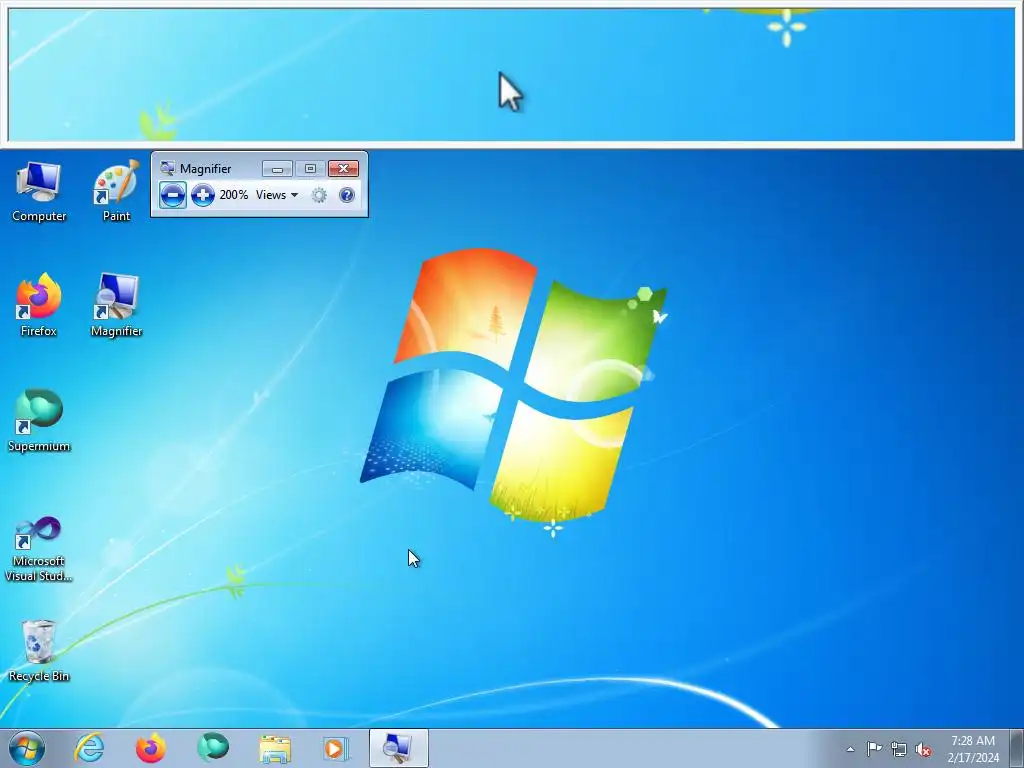Open Magnifier options gear icon

(319, 195)
